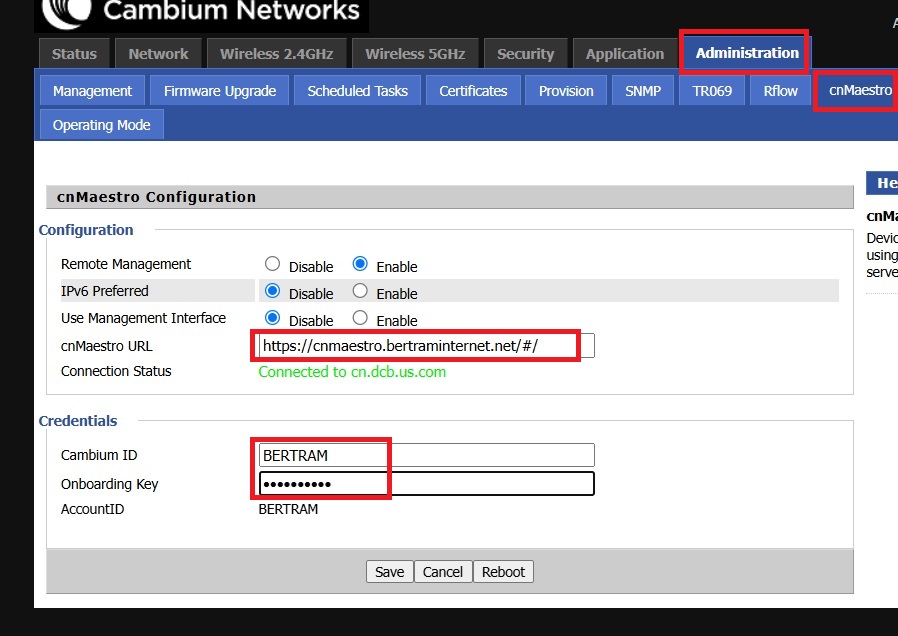The height and width of the screenshot is (636, 898).
Task: Open the Firmware Upgrade sub-tab
Action: point(220,91)
